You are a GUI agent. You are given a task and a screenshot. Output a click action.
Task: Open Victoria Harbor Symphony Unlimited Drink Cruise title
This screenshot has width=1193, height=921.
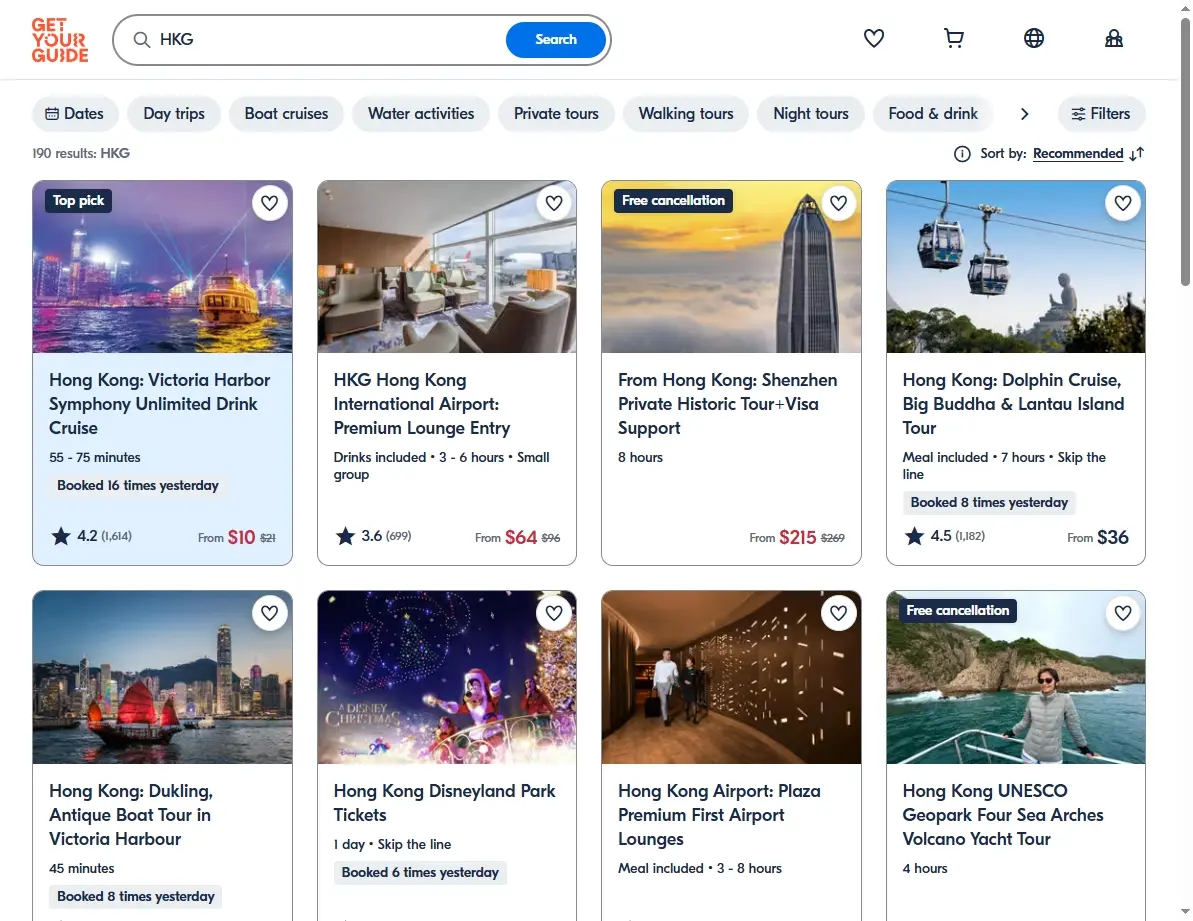click(x=160, y=404)
